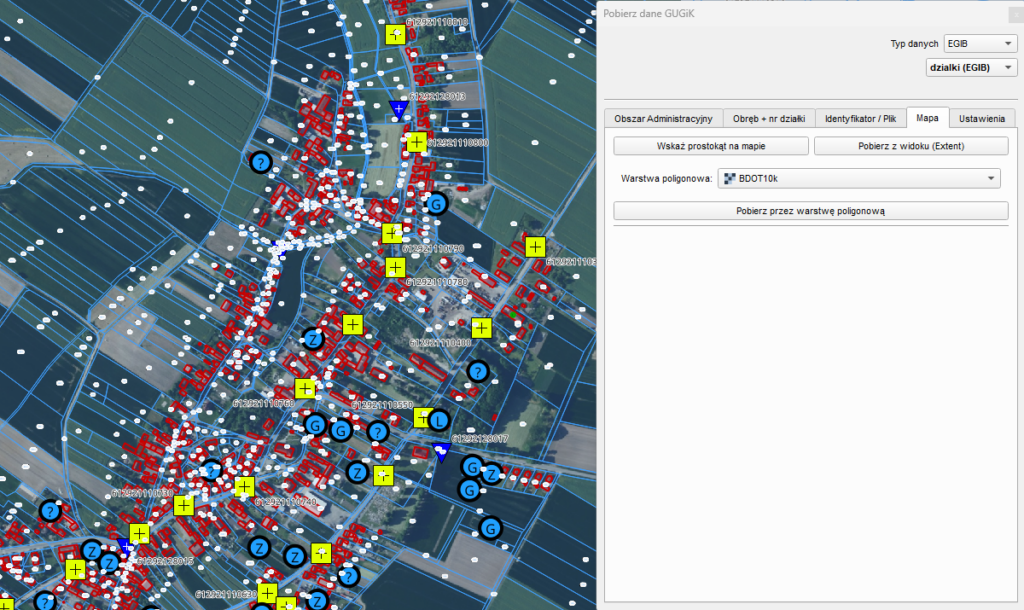This screenshot has width=1024, height=610.
Task: Click blue G marker below label 612921110800
Action: 436,205
